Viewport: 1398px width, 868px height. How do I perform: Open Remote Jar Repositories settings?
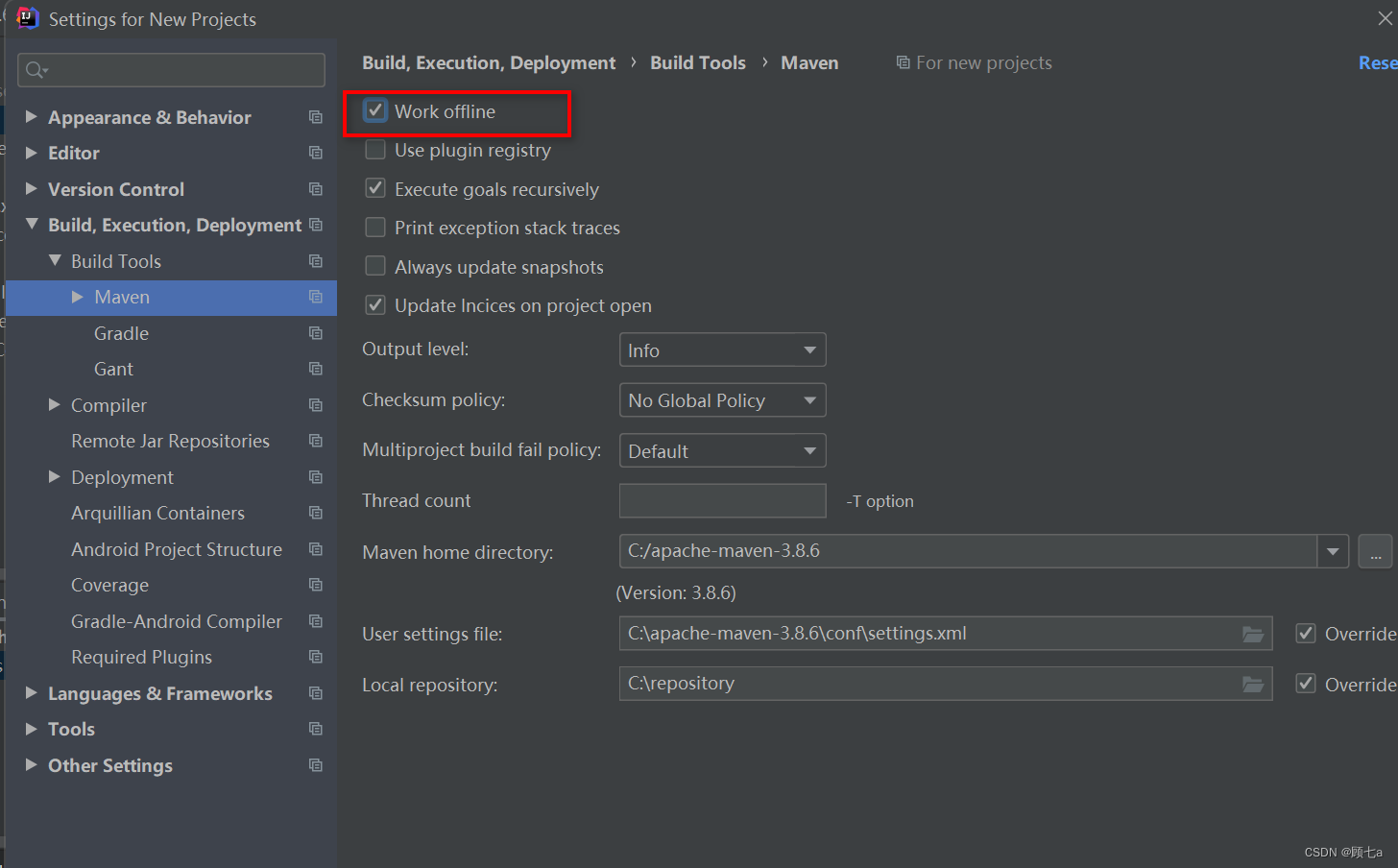(170, 441)
